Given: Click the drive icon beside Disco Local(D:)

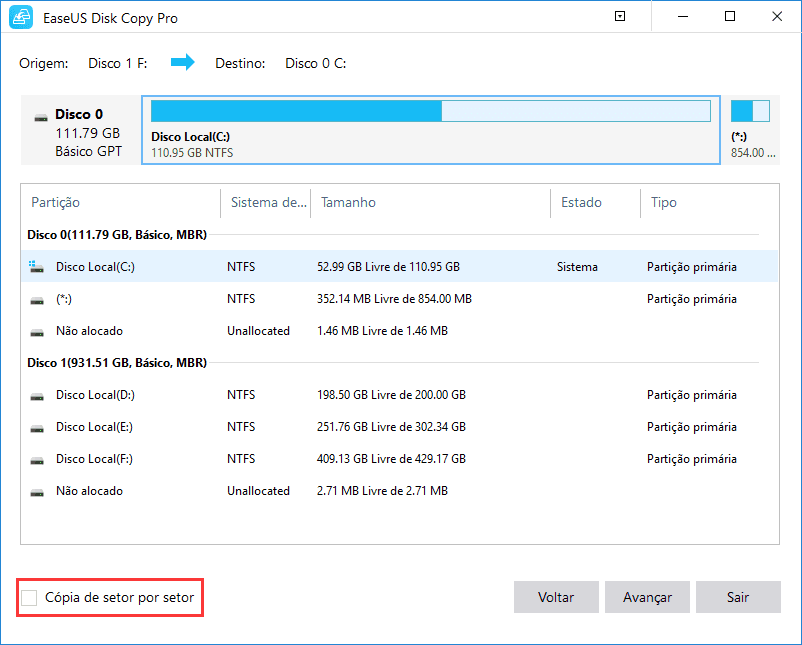Looking at the screenshot, I should click(37, 396).
